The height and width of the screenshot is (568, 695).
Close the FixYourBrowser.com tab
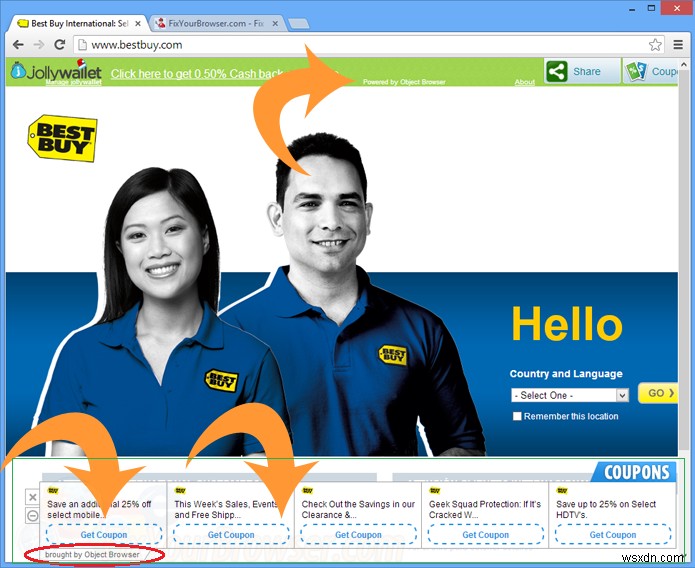click(275, 24)
